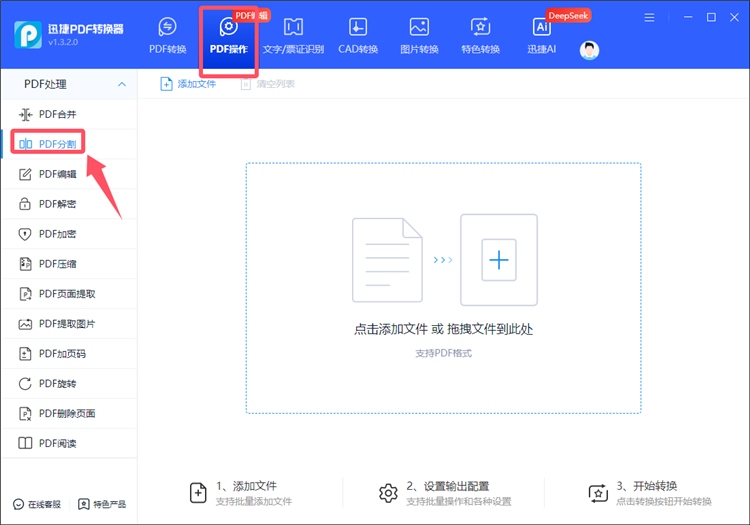Close the application window
This screenshot has height=525, width=750.
[x=734, y=17]
